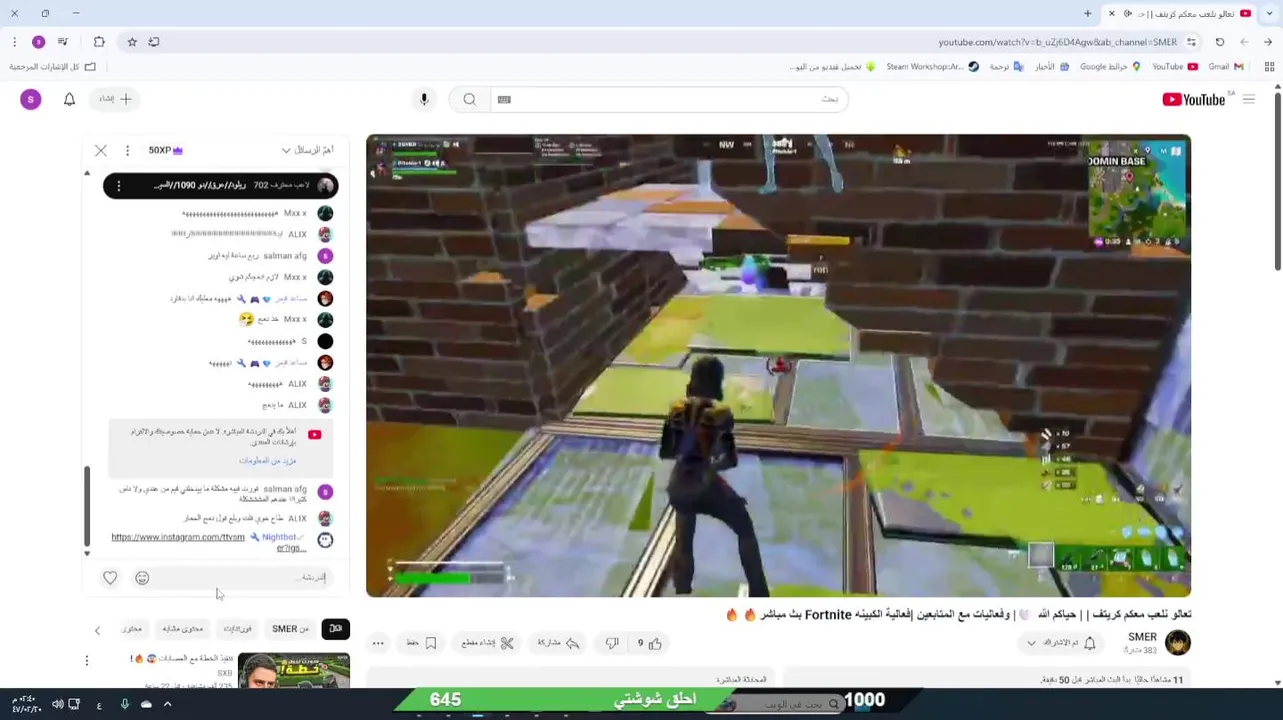Select the 'From SMER' filter chip
Image resolution: width=1283 pixels, height=720 pixels.
[x=291, y=628]
